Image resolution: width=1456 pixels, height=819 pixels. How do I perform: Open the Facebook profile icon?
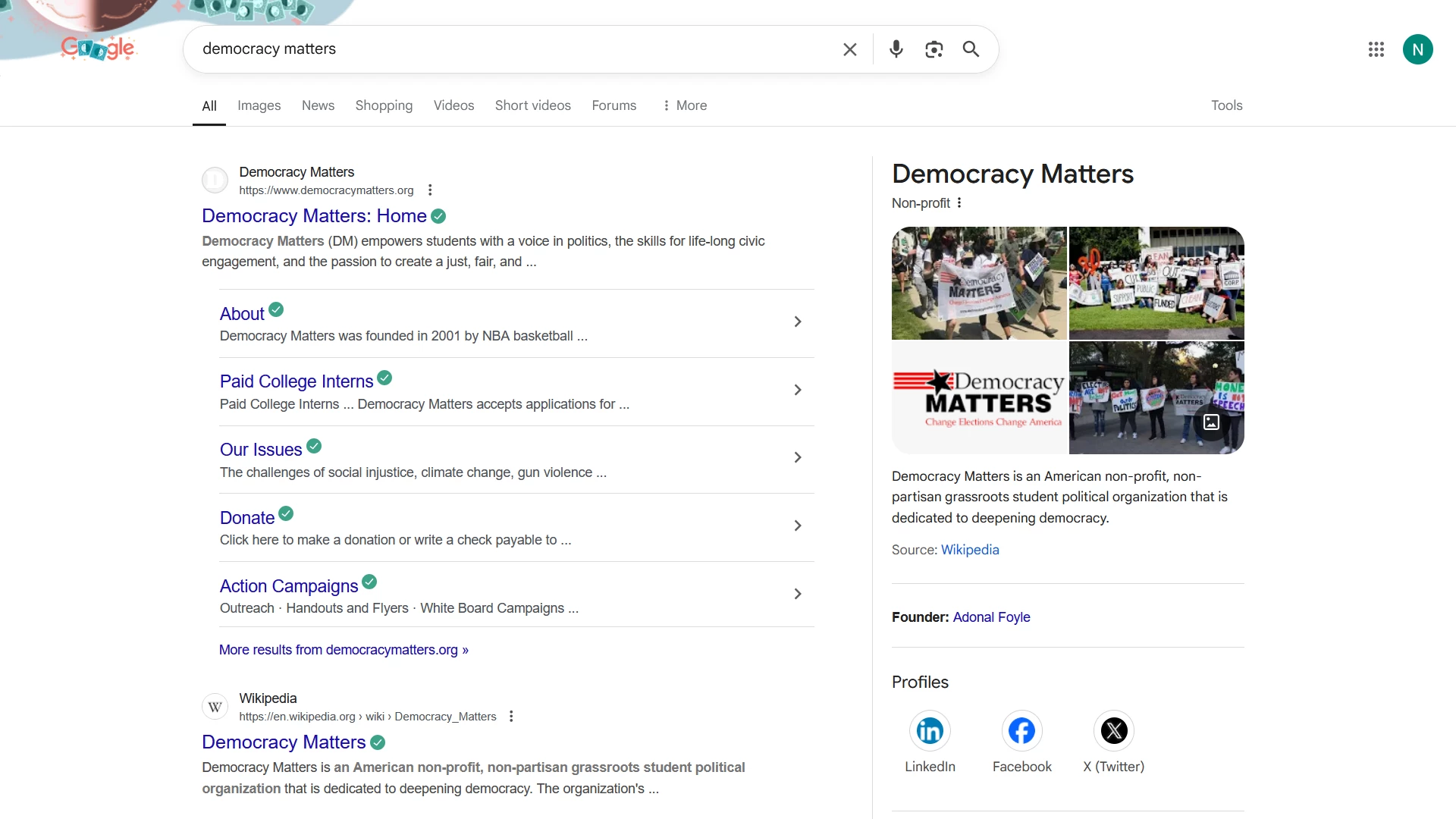click(x=1021, y=731)
